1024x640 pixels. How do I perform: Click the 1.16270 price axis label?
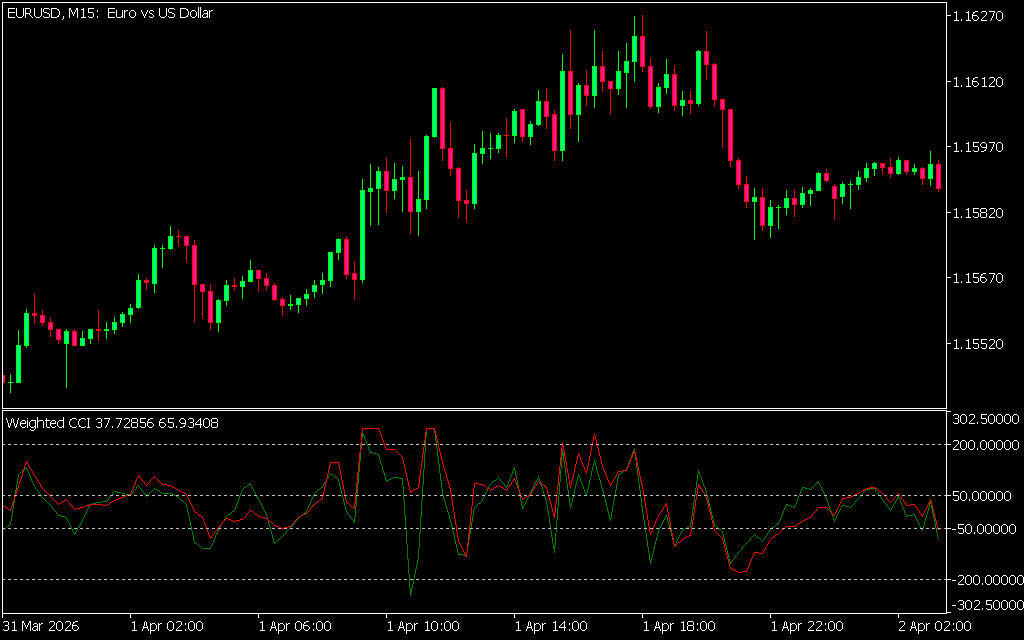pos(982,17)
